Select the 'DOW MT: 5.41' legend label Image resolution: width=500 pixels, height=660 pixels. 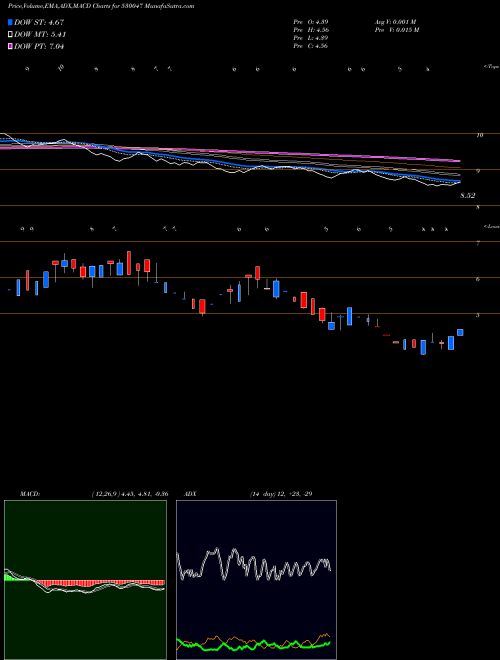40,35
